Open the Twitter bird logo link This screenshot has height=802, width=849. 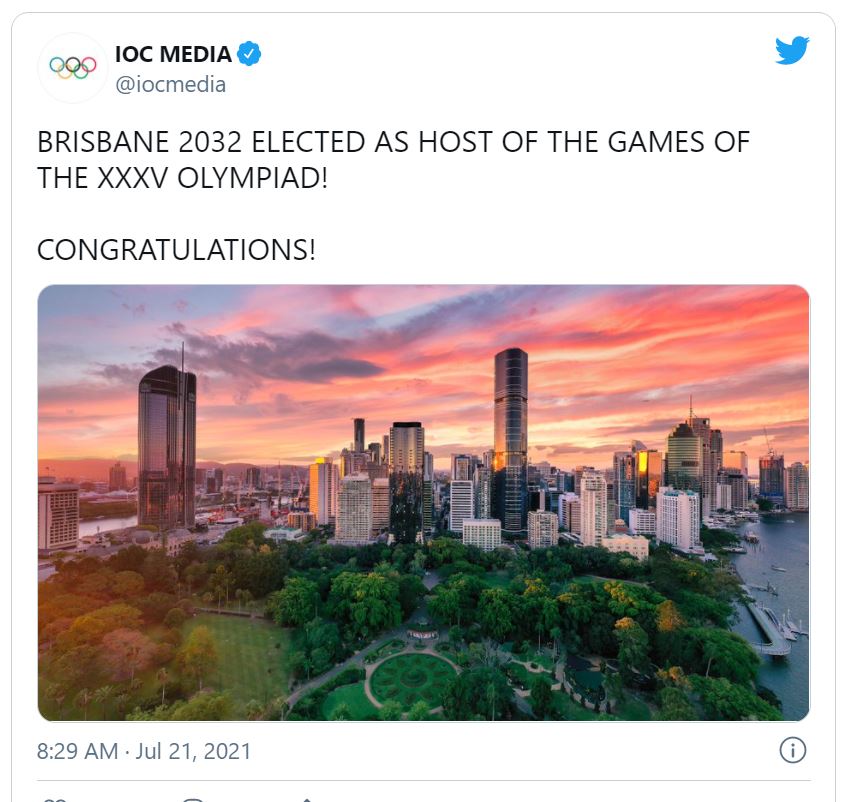792,50
